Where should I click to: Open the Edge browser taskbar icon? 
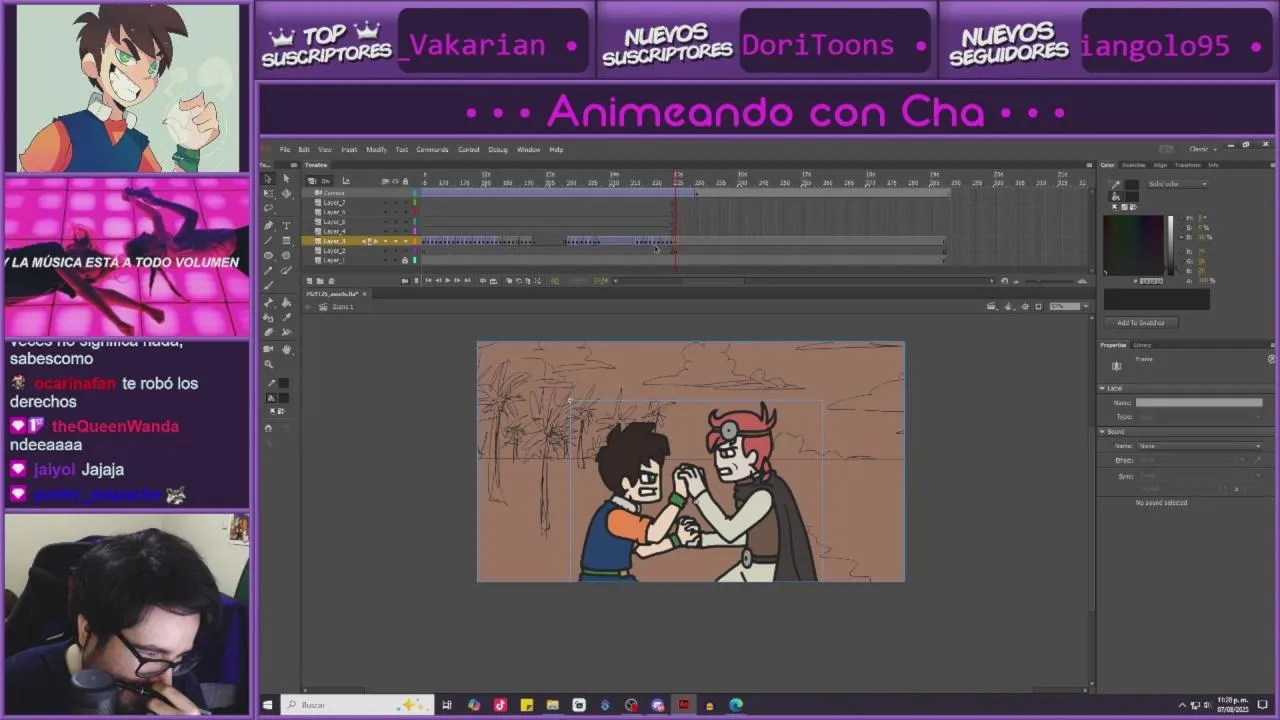(736, 705)
